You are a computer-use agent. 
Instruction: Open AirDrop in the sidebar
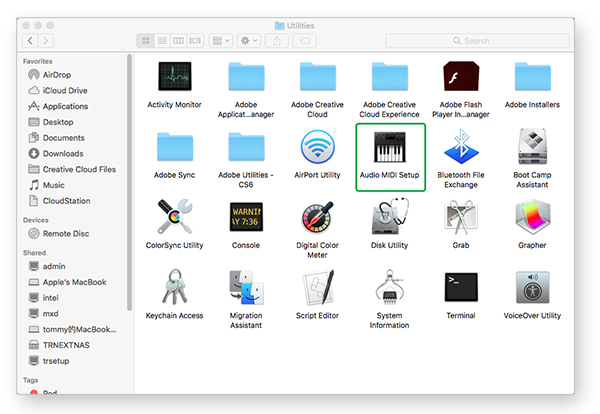click(x=73, y=75)
